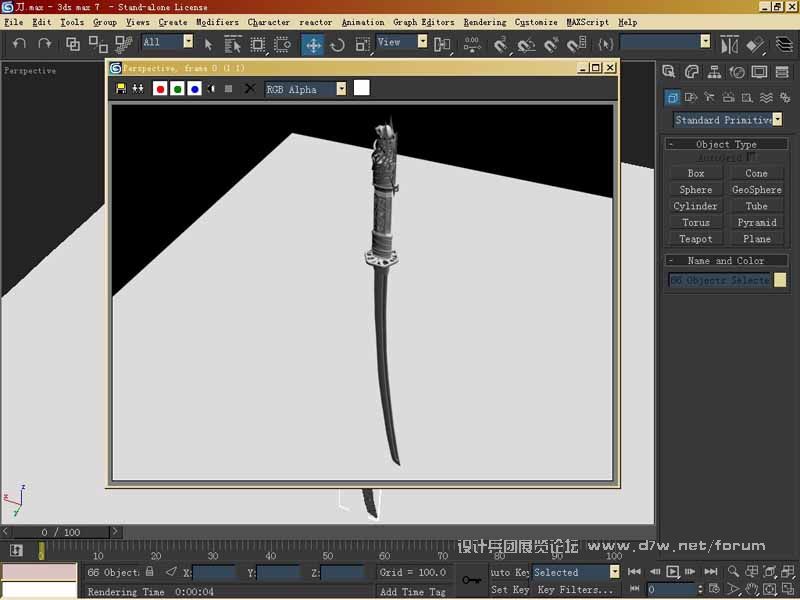Image resolution: width=800 pixels, height=600 pixels.
Task: Open the Key Filters dialog
Action: (x=575, y=590)
